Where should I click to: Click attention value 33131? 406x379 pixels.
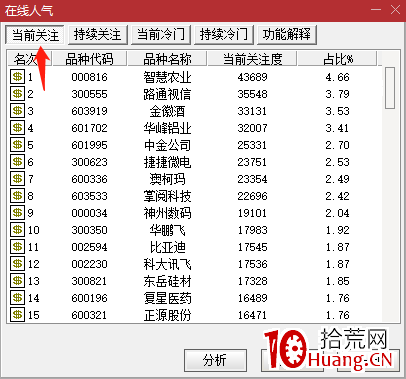[252, 111]
